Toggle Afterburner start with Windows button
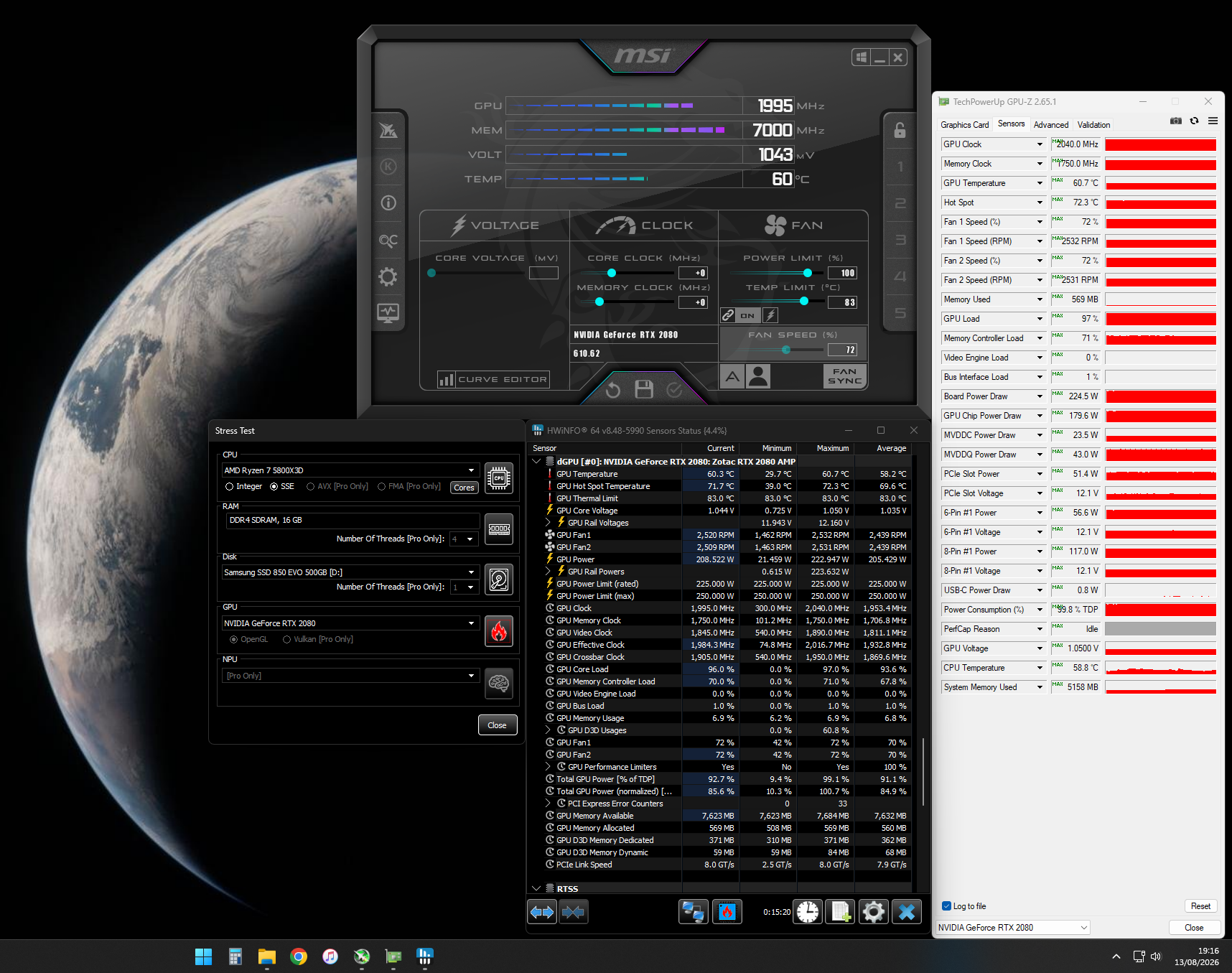The height and width of the screenshot is (973, 1232). [x=862, y=57]
